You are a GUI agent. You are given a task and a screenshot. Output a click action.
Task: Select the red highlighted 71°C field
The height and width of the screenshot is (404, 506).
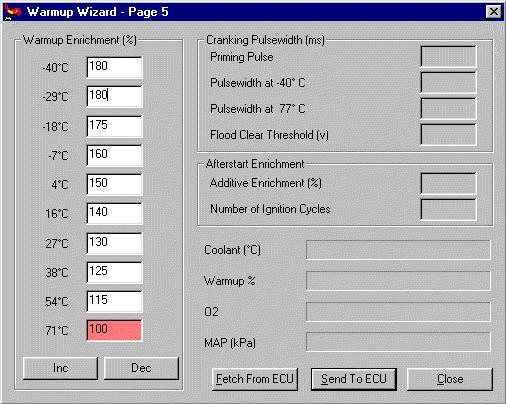[x=114, y=330]
